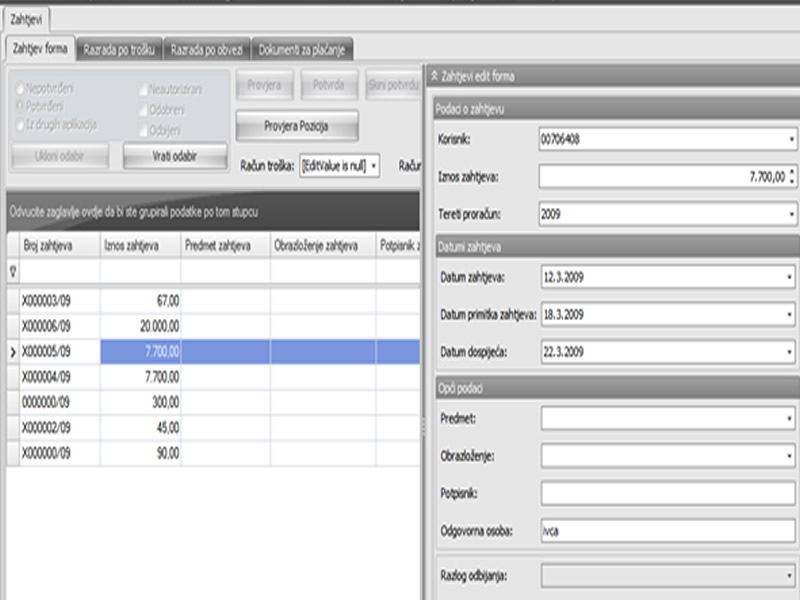
Task: Click the 20.000,00 amount cell
Action: [x=140, y=327]
